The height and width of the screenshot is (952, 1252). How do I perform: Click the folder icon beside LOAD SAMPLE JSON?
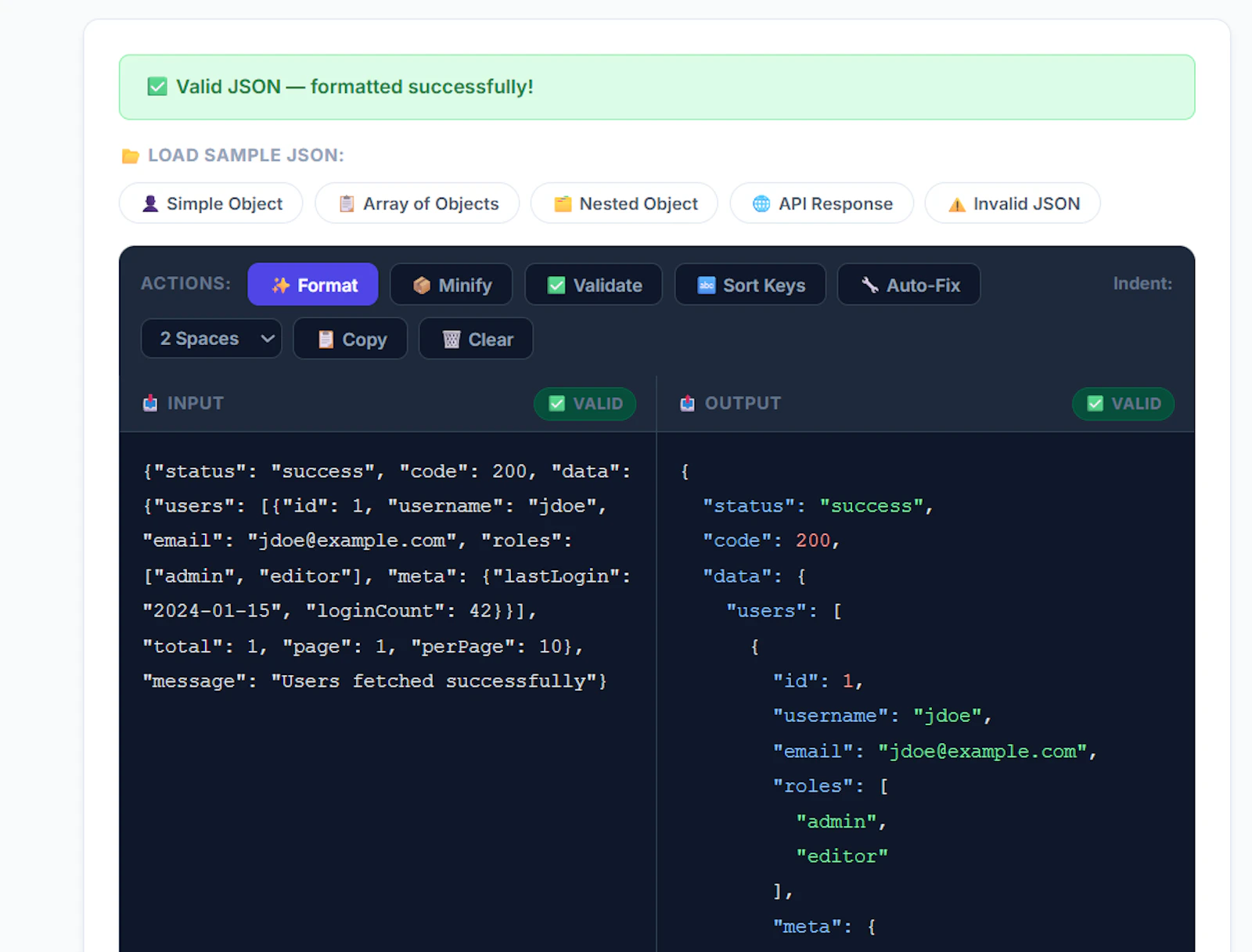coord(131,156)
